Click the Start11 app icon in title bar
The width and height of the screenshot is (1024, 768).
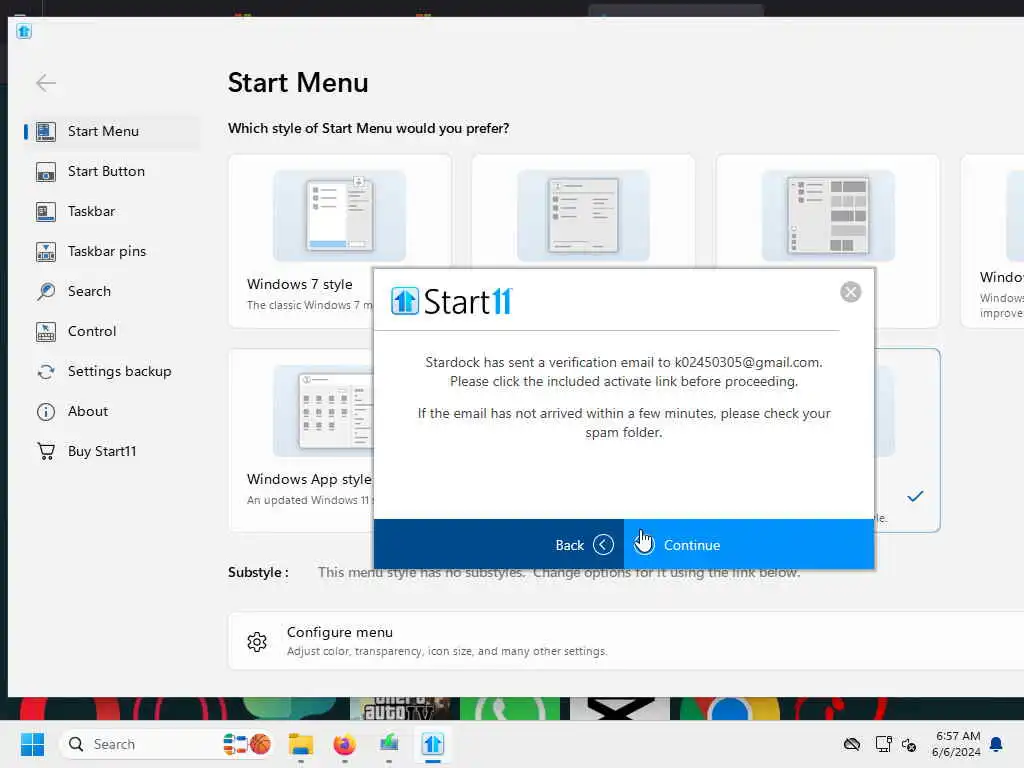(24, 31)
